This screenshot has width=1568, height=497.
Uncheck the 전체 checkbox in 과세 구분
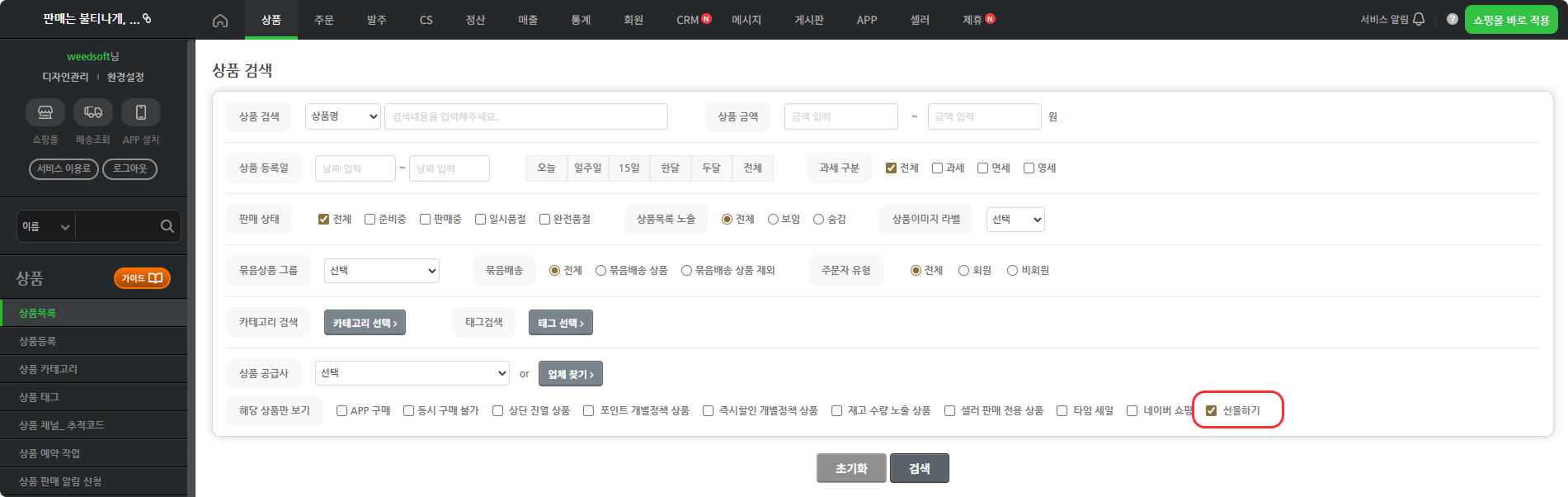coord(891,168)
